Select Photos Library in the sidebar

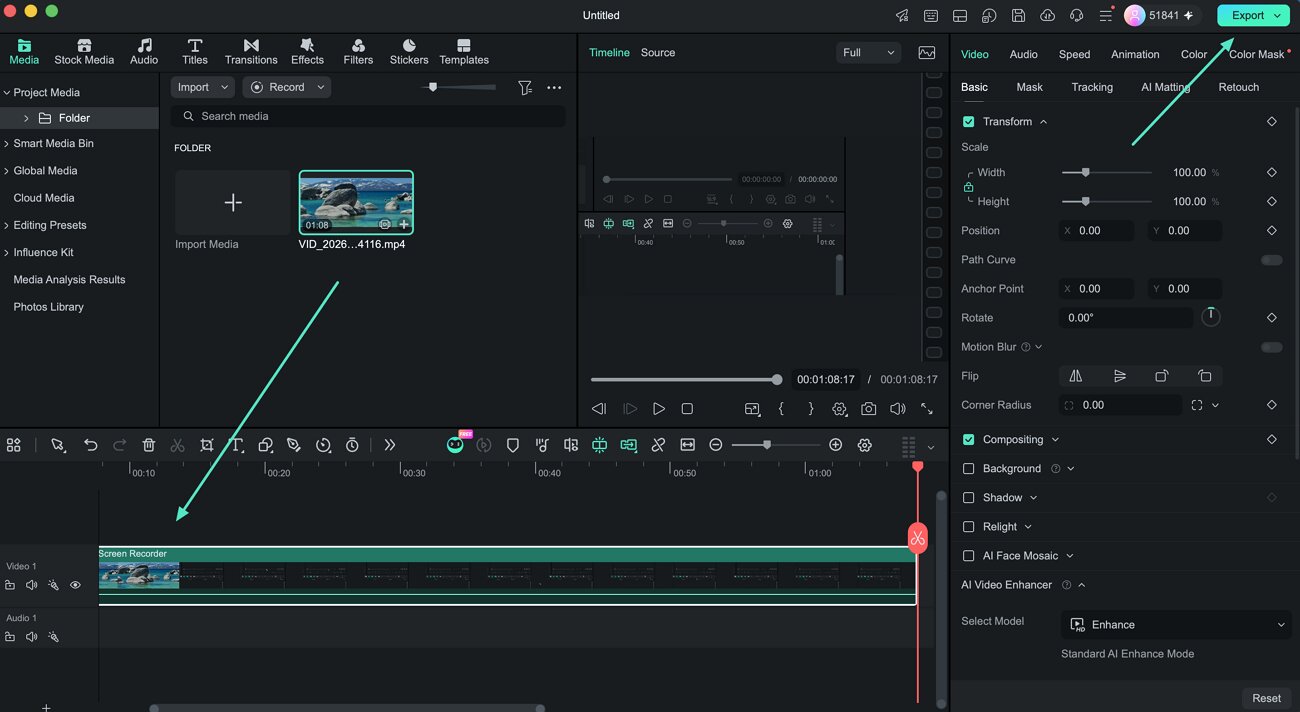tap(48, 307)
